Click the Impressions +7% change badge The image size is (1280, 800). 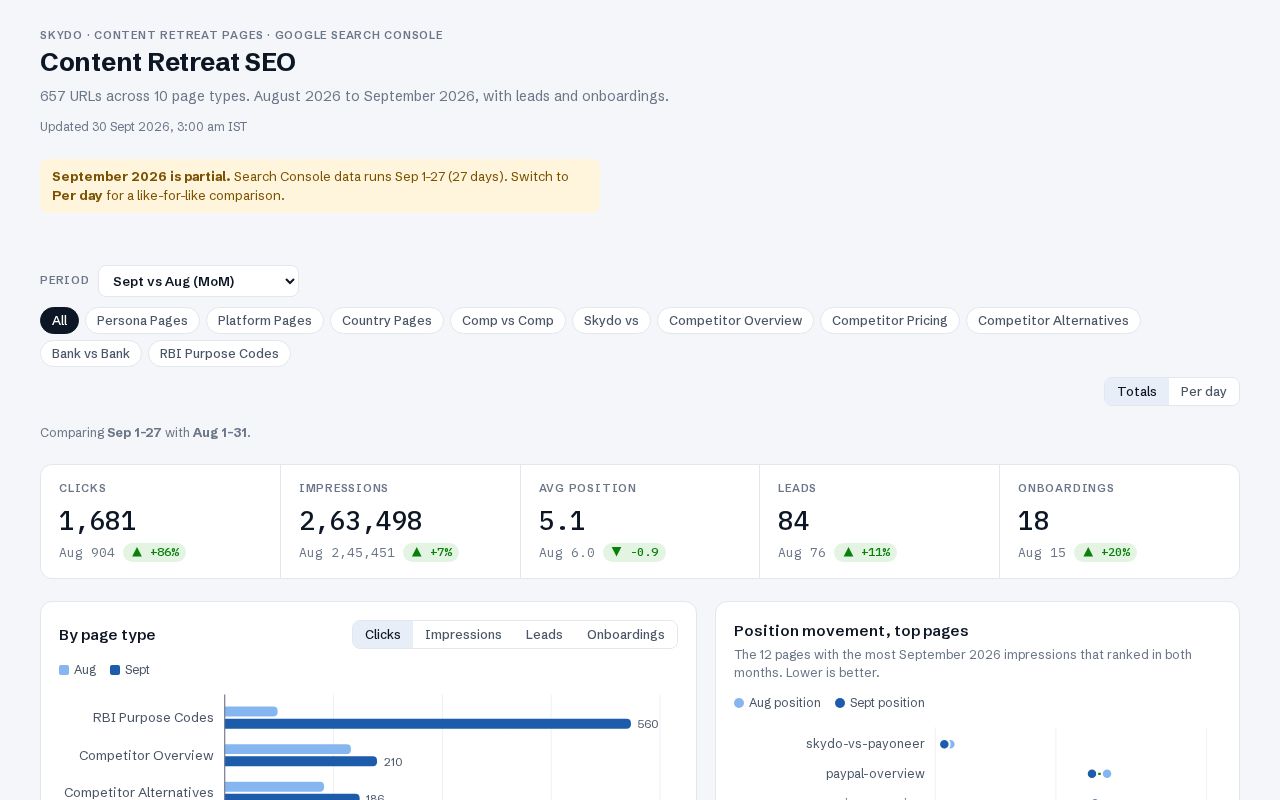(431, 552)
